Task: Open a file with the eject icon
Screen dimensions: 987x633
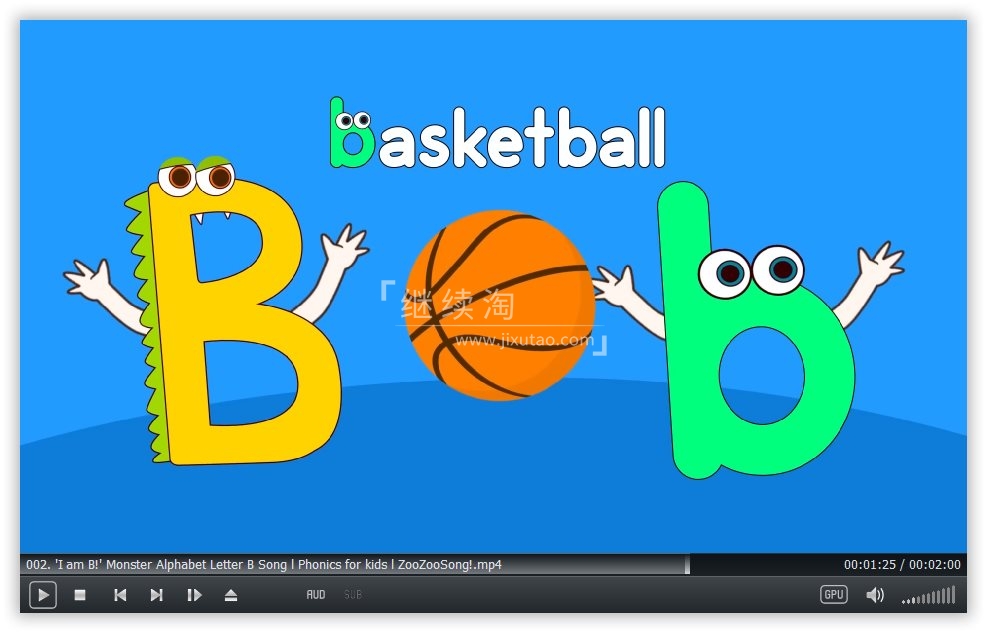Action: click(x=231, y=595)
